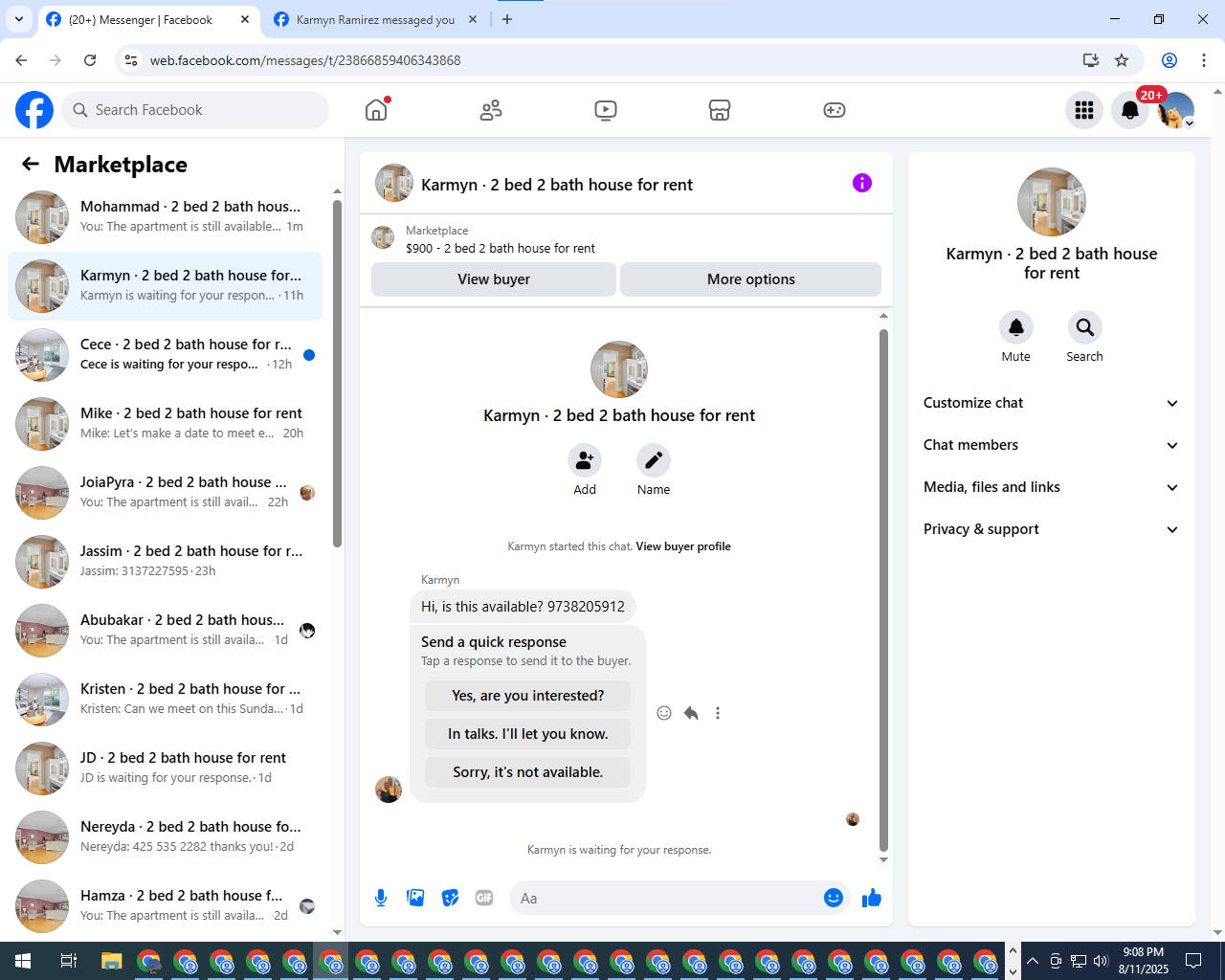
Task: Send a thumbs-up like
Action: [x=872, y=898]
